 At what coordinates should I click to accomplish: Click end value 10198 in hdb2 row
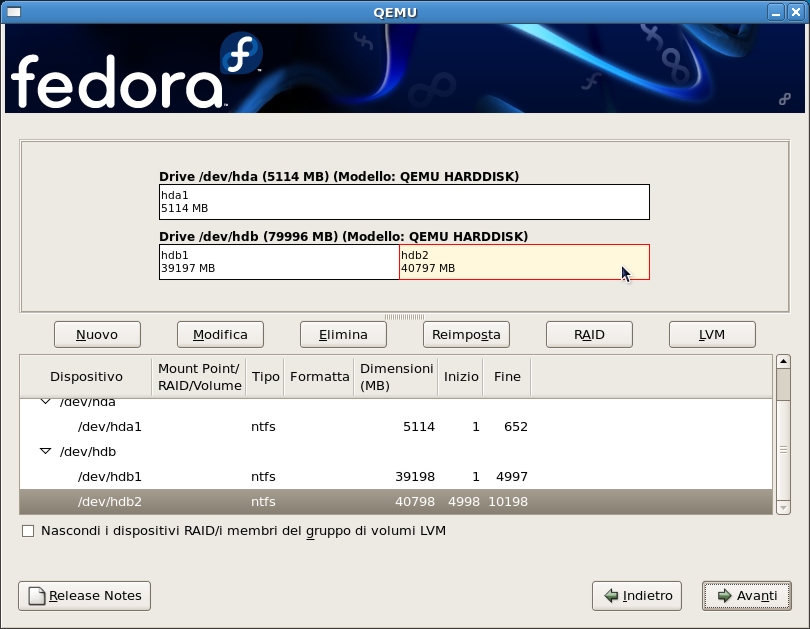pyautogui.click(x=508, y=501)
